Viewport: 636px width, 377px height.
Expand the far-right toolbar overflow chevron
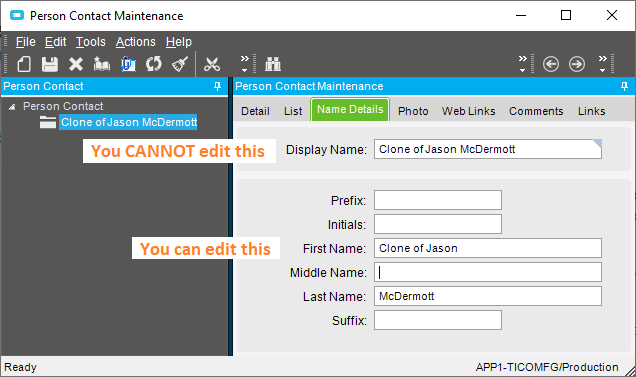click(603, 64)
